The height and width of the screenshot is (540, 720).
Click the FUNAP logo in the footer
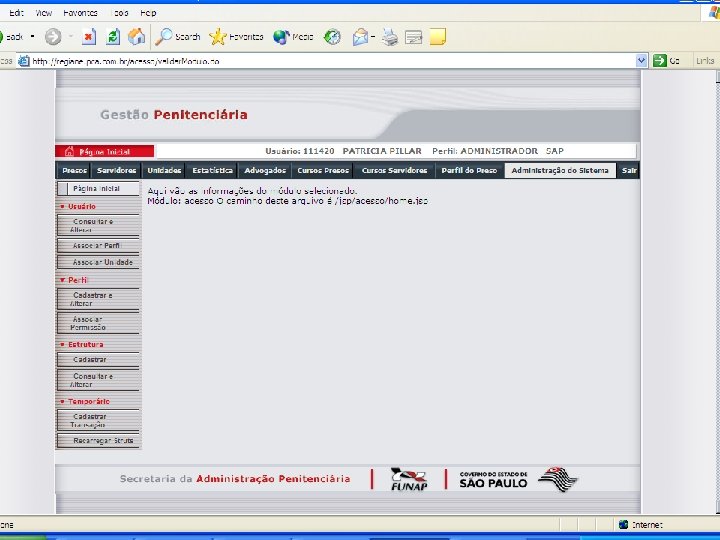(409, 479)
